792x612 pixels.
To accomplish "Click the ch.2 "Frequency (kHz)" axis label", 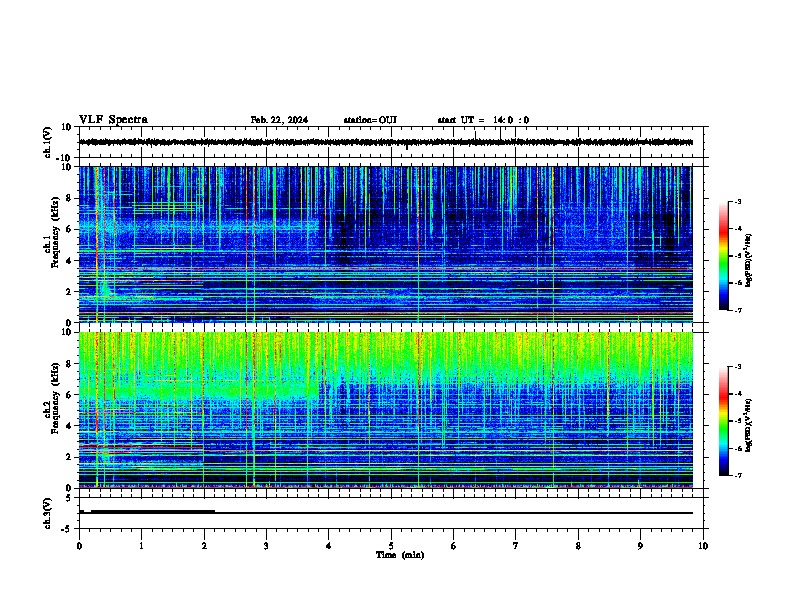I will click(x=56, y=398).
